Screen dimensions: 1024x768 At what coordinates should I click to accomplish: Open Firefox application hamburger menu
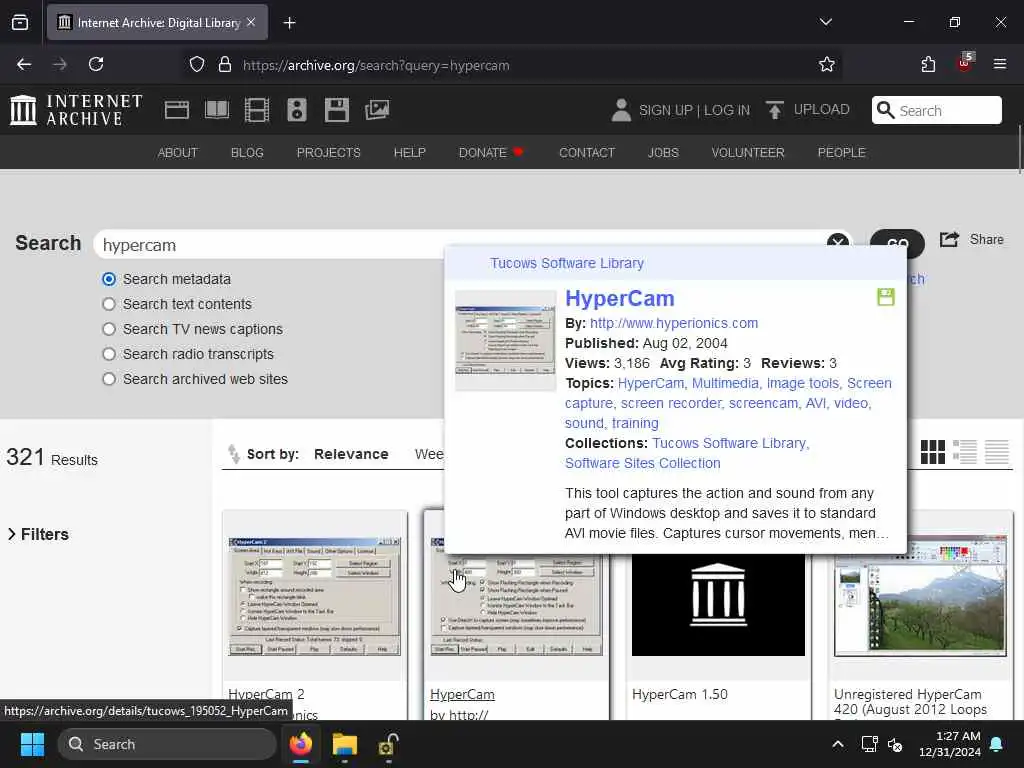click(1000, 65)
